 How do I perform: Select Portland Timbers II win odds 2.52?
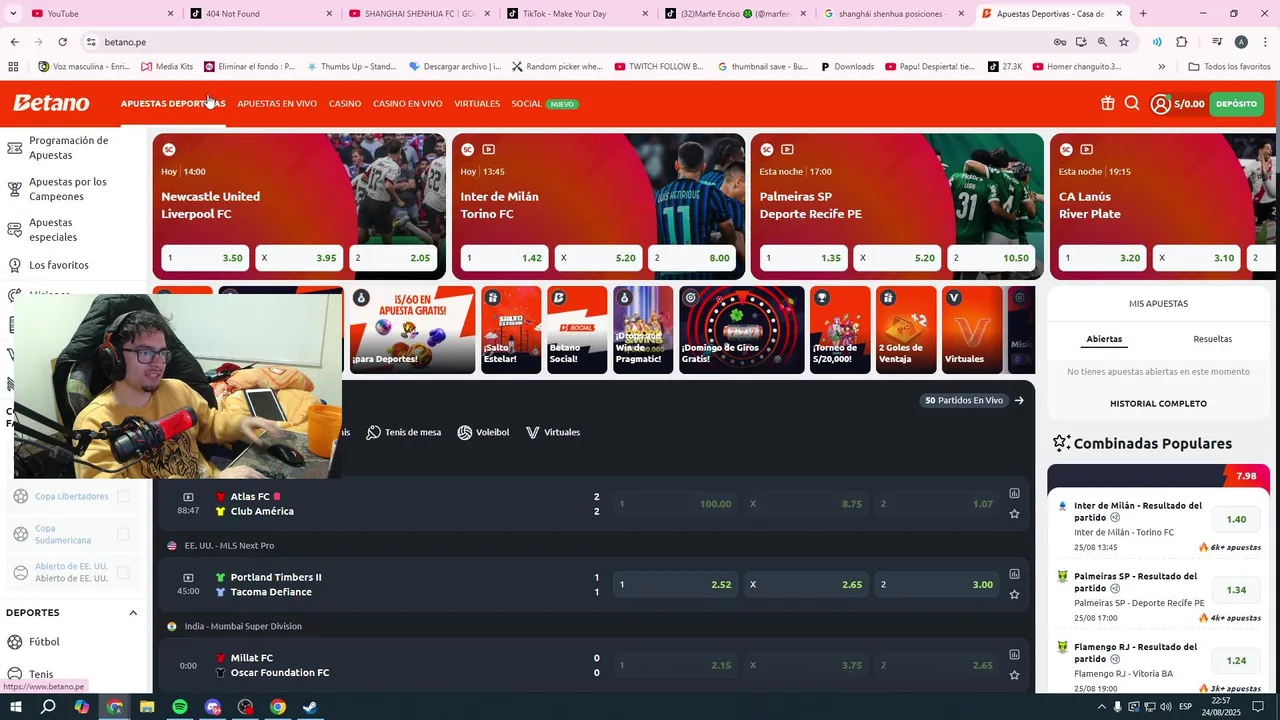click(675, 585)
